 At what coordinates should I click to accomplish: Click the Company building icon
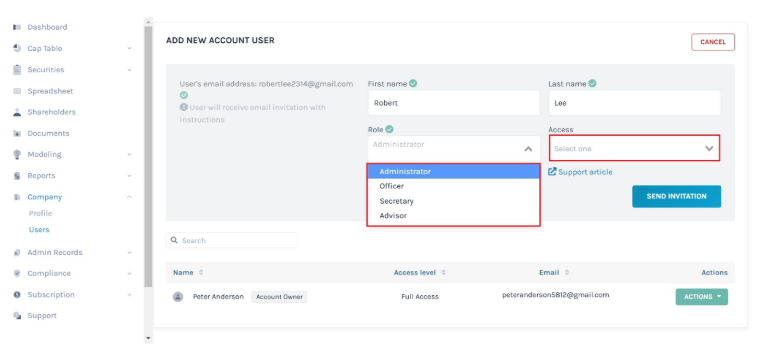[17, 197]
